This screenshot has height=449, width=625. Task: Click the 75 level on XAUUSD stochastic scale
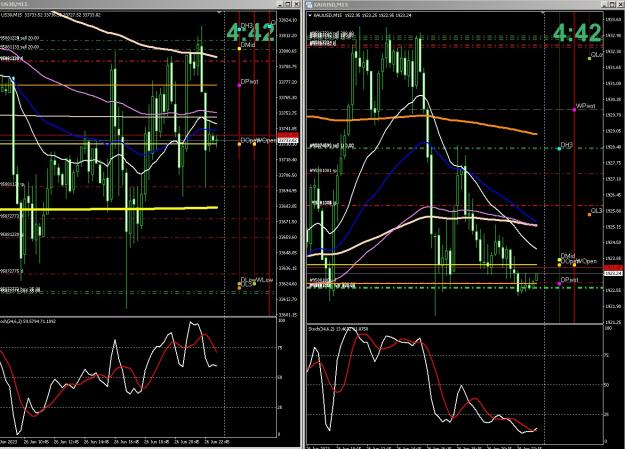coord(607,355)
